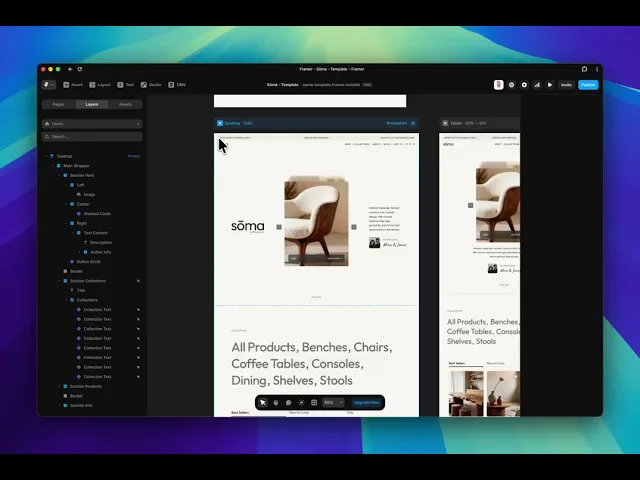
Task: Select the Button Scroll layer
Action: coord(88,262)
